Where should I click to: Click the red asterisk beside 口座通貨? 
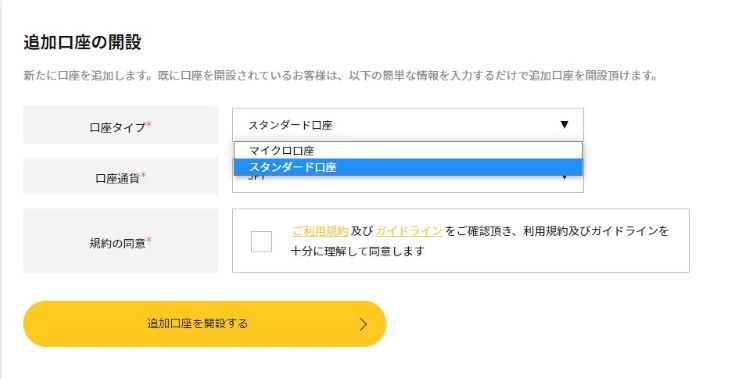click(x=143, y=176)
